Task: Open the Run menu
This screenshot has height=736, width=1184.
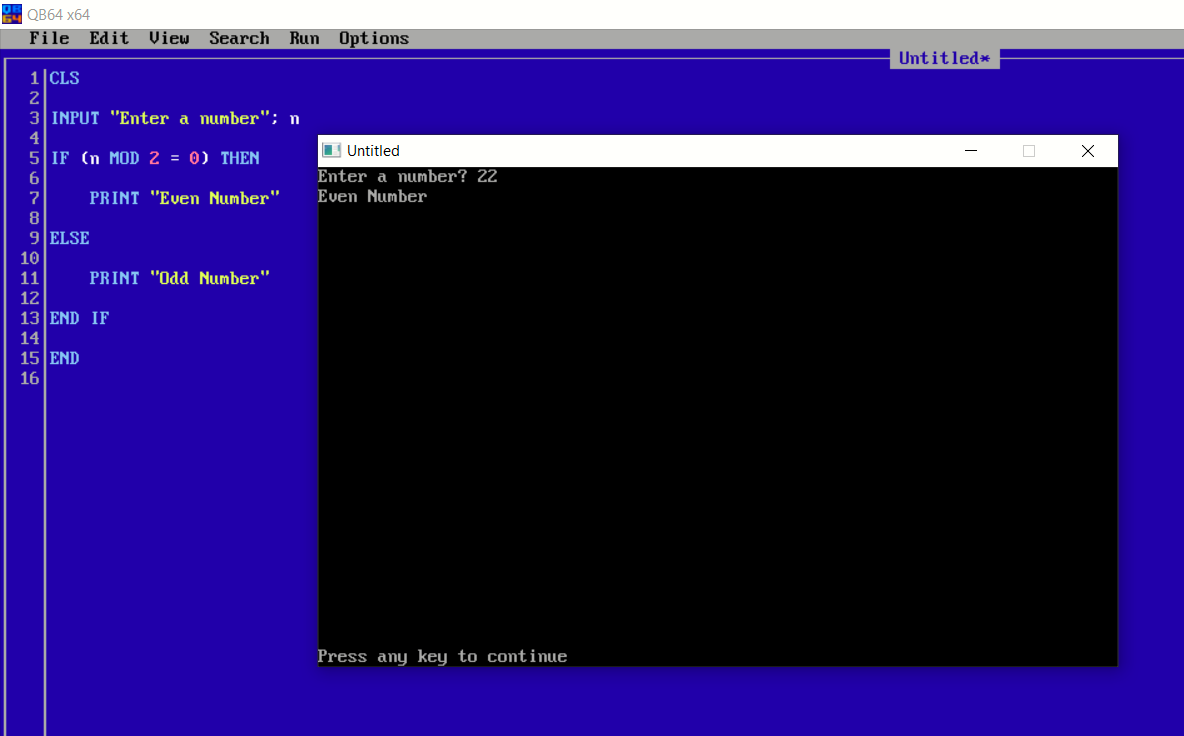Action: (x=304, y=38)
